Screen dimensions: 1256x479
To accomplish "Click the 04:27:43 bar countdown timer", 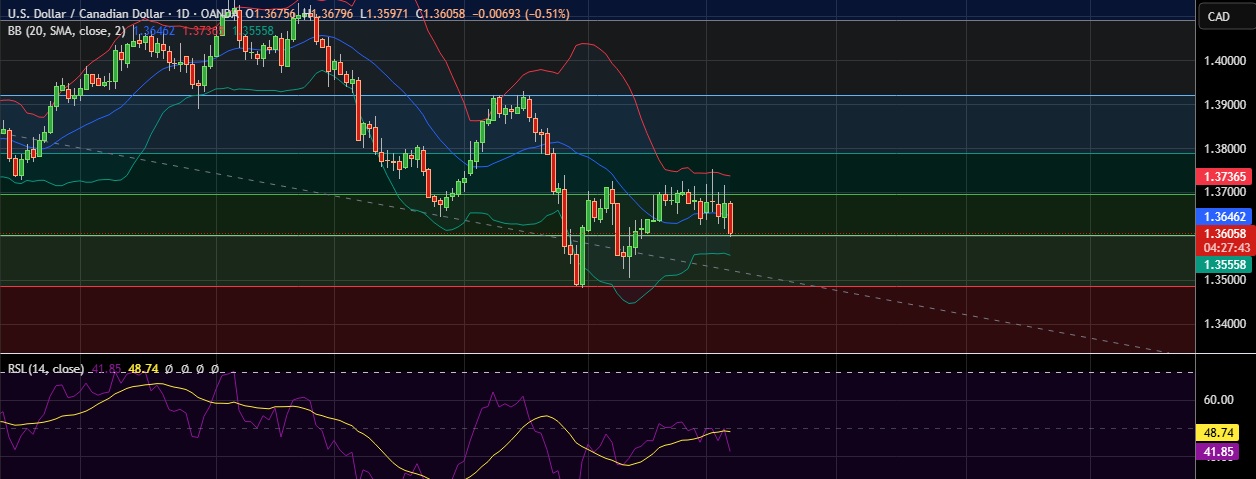I will [x=1224, y=247].
